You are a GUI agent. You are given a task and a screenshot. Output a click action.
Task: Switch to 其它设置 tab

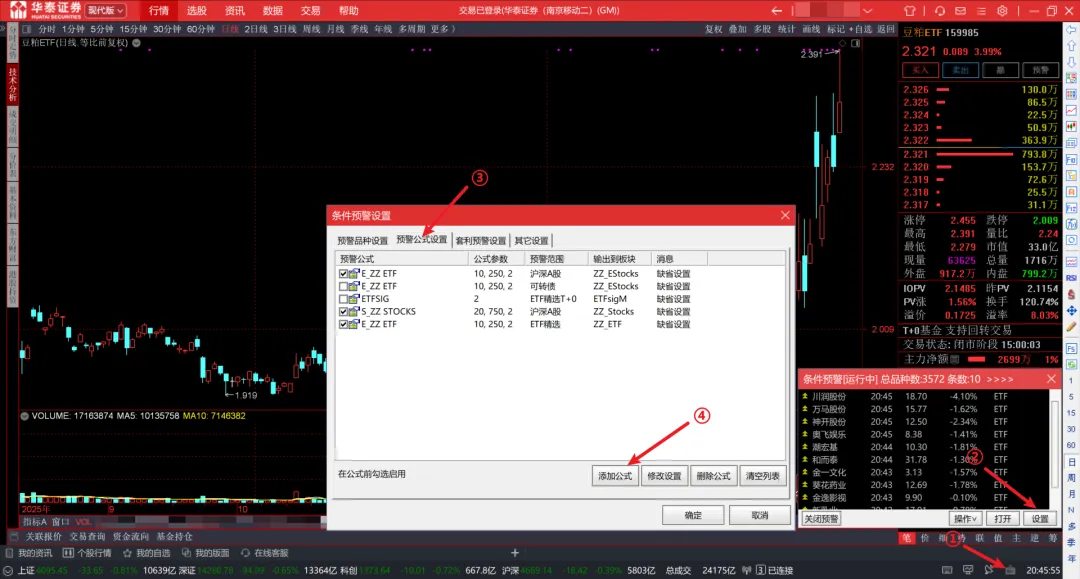tap(532, 240)
